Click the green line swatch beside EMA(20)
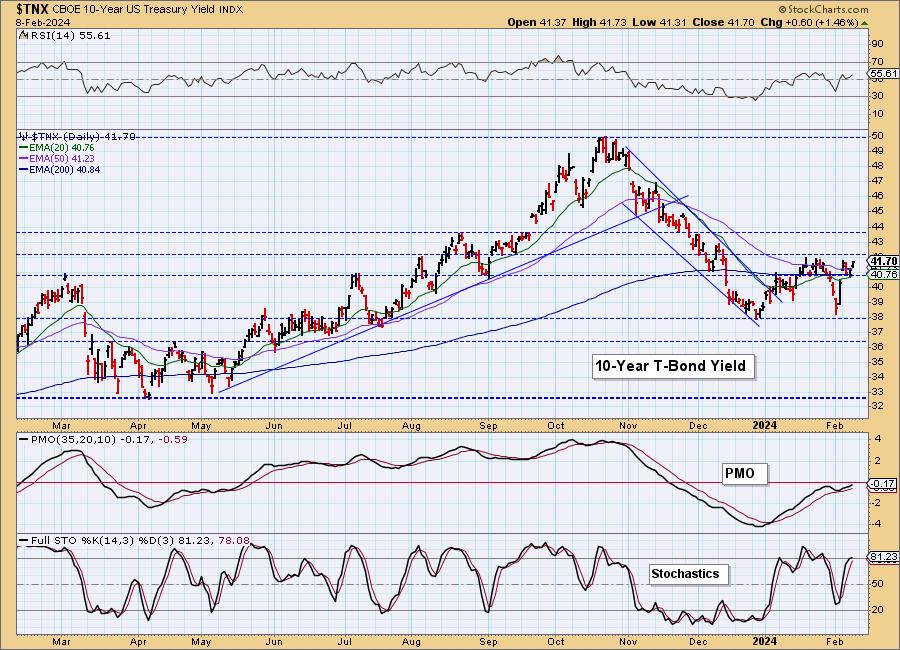 coord(23,148)
